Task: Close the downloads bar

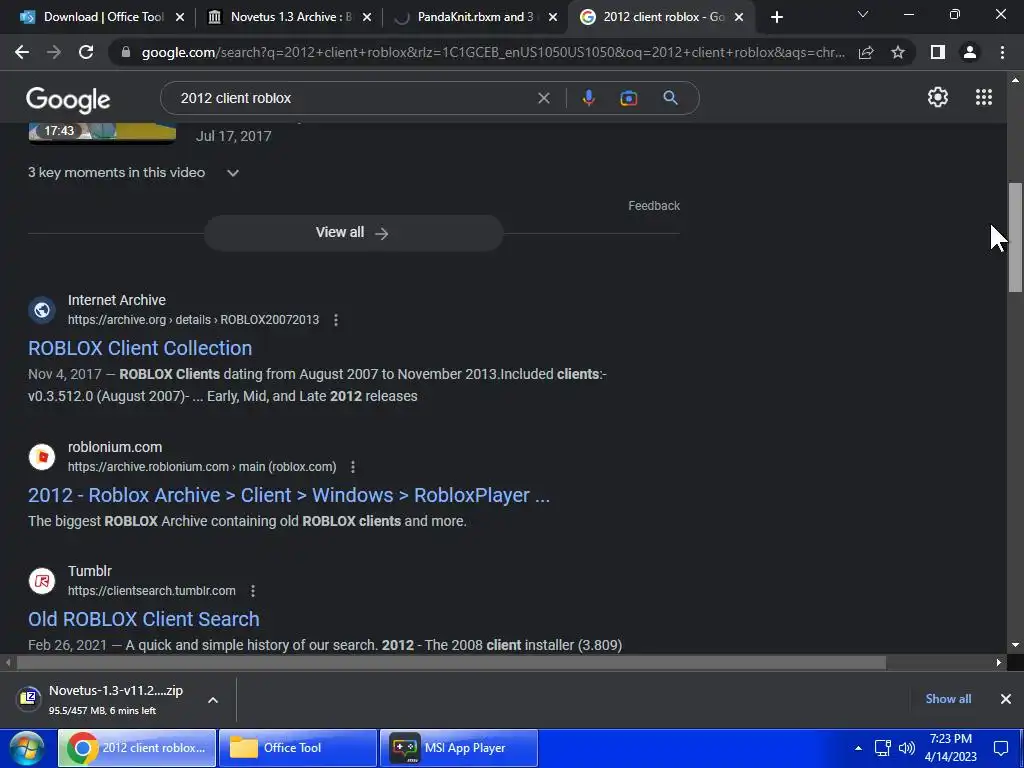Action: [1006, 699]
